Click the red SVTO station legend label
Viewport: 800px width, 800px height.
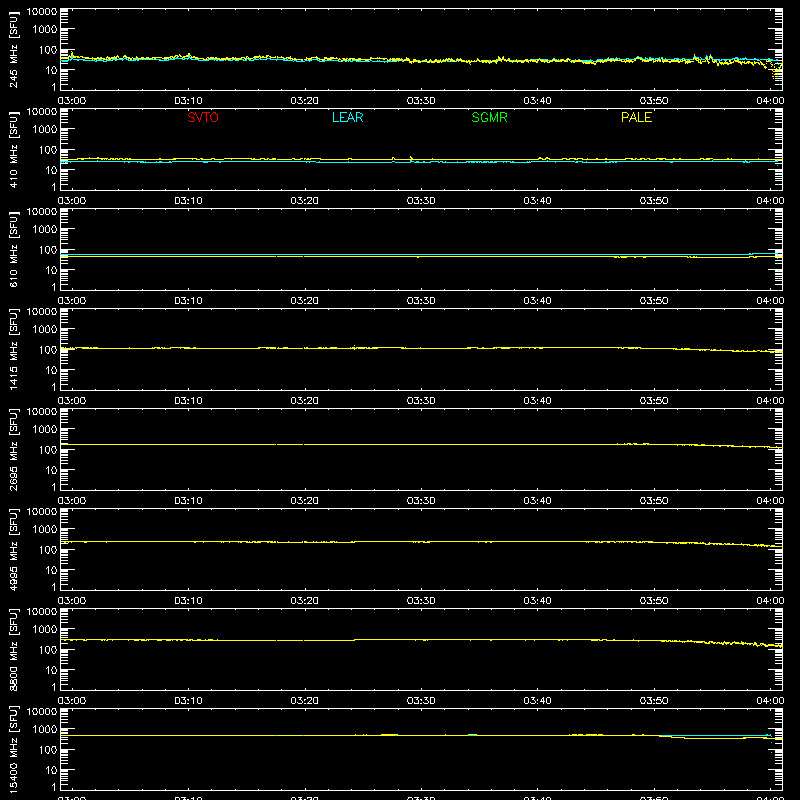pyautogui.click(x=203, y=117)
